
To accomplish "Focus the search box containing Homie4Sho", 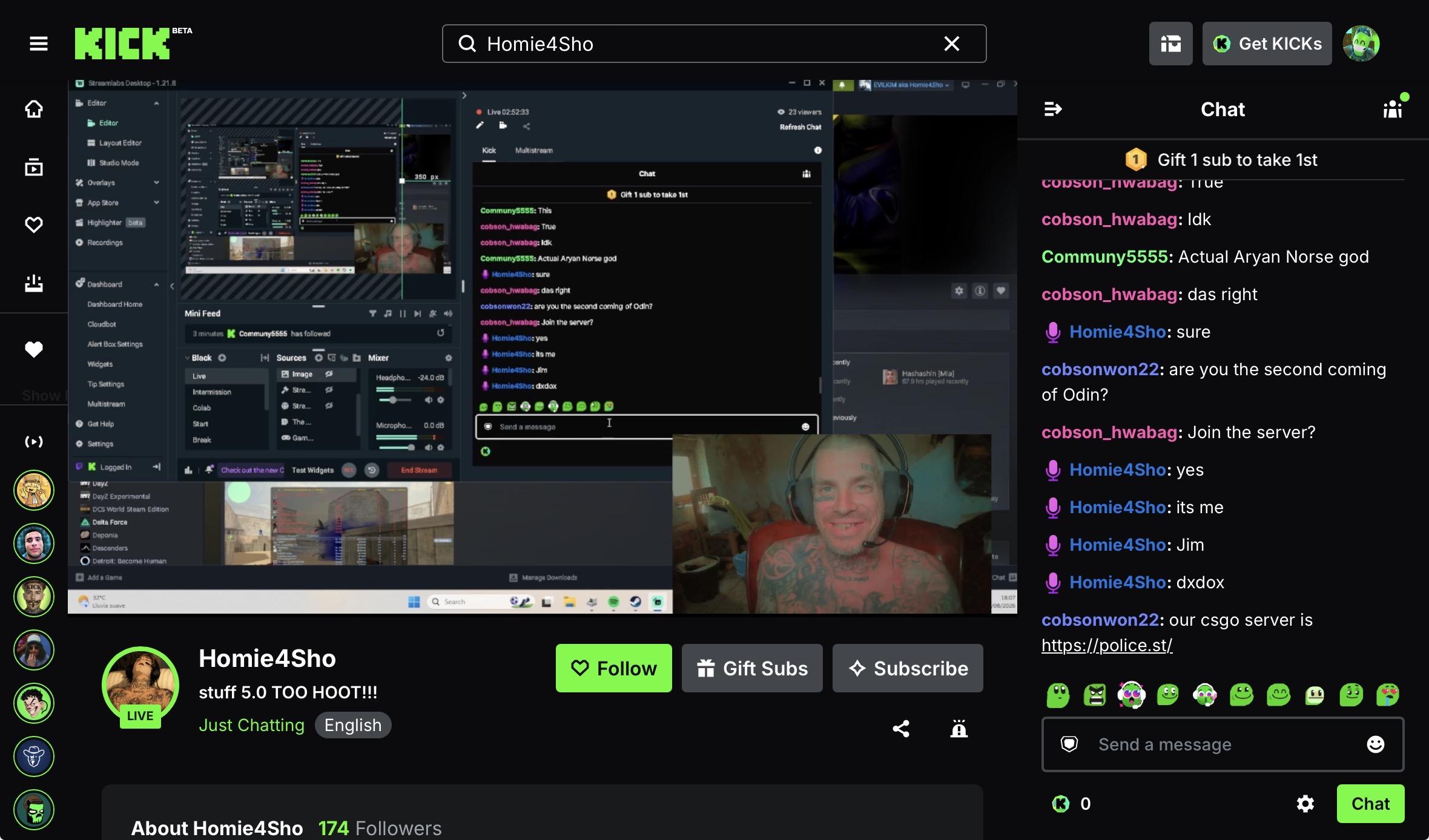I will (x=714, y=44).
